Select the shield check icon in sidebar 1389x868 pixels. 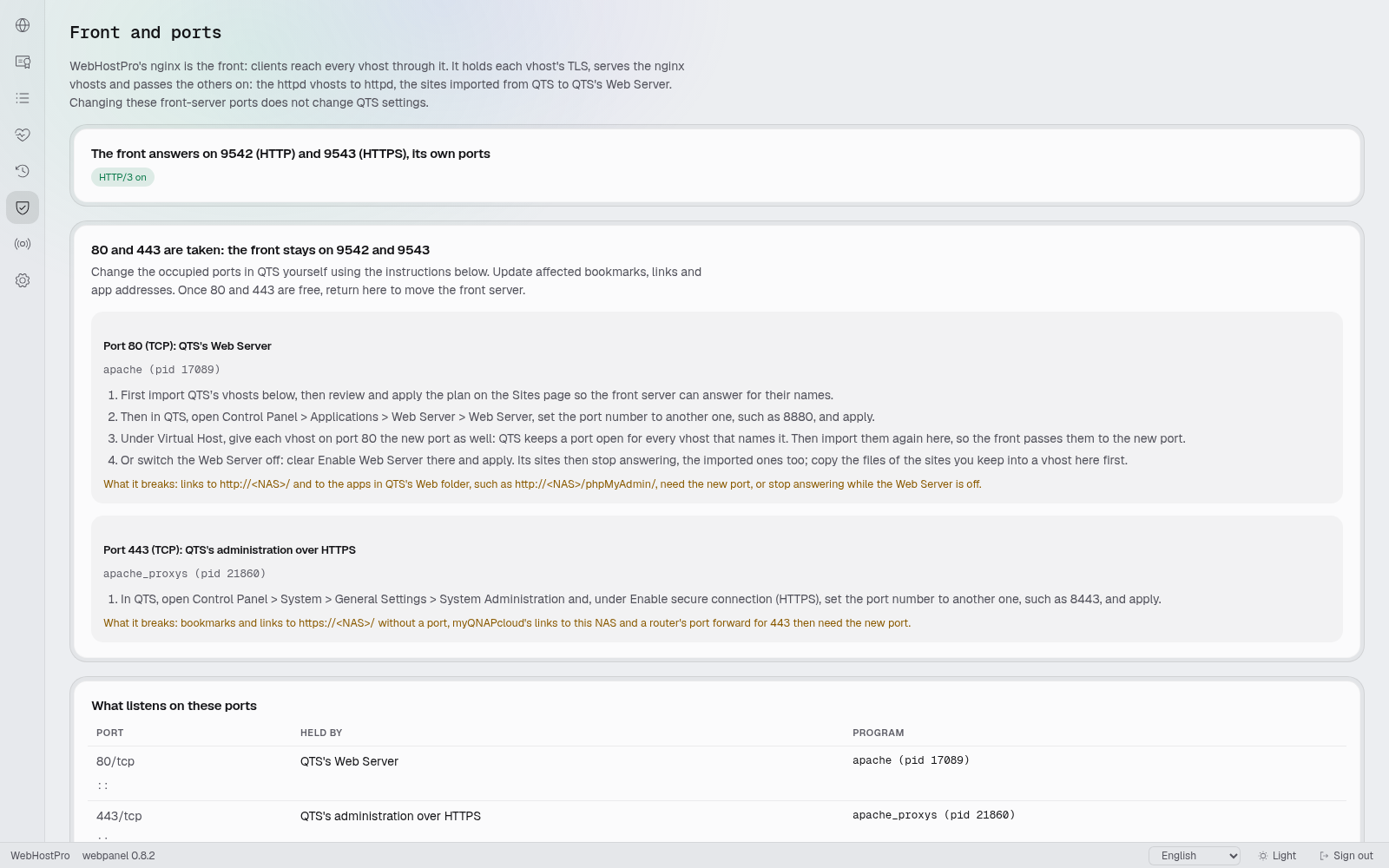pyautogui.click(x=23, y=207)
